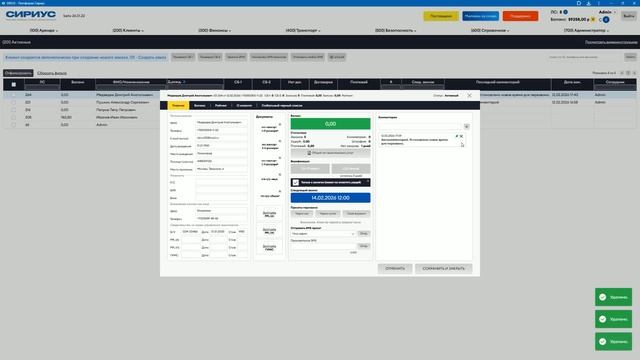Switch to the Рейтинг tab
640x360 pixels.
[x=221, y=105]
